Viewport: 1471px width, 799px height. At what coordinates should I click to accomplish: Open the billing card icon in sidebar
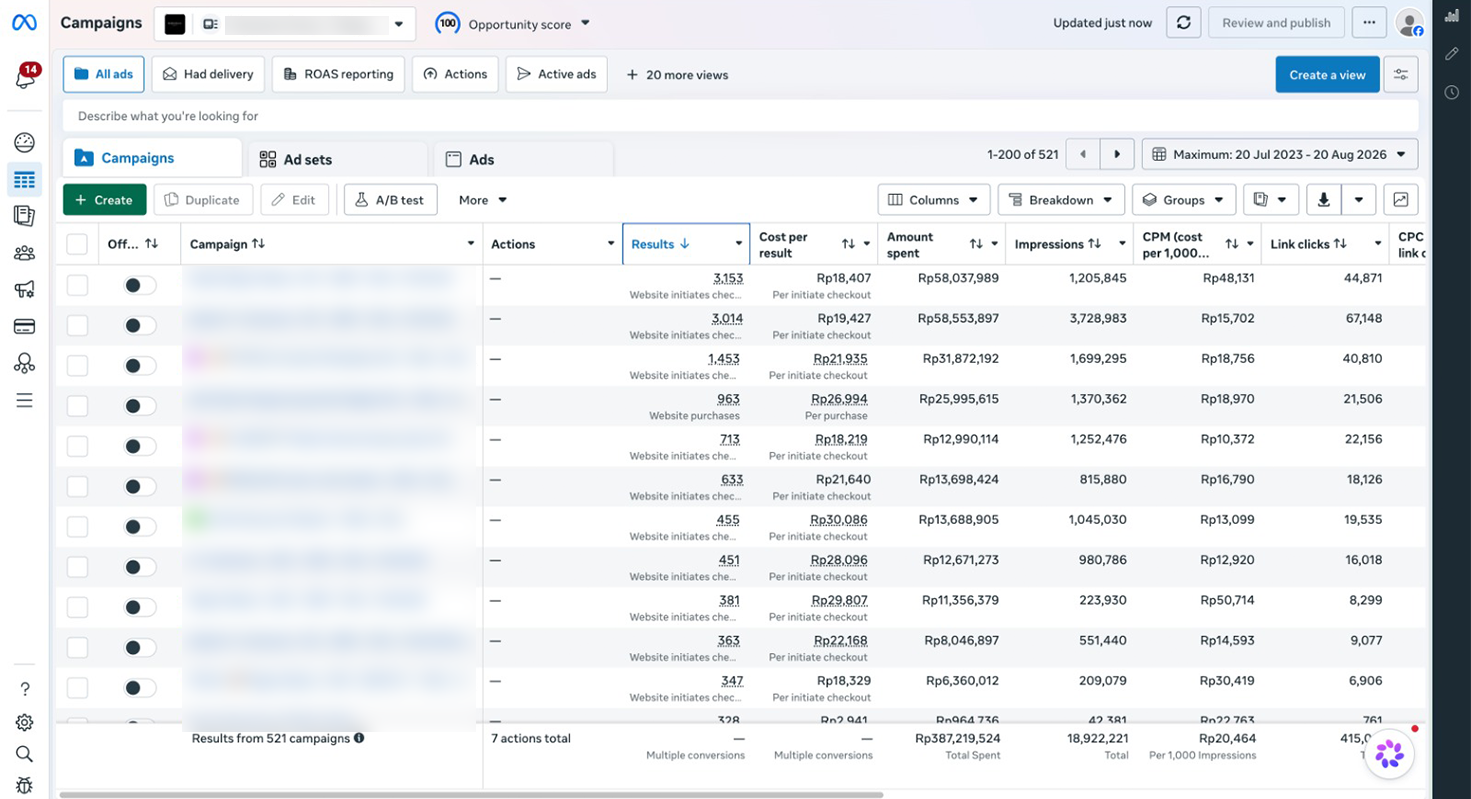point(25,326)
